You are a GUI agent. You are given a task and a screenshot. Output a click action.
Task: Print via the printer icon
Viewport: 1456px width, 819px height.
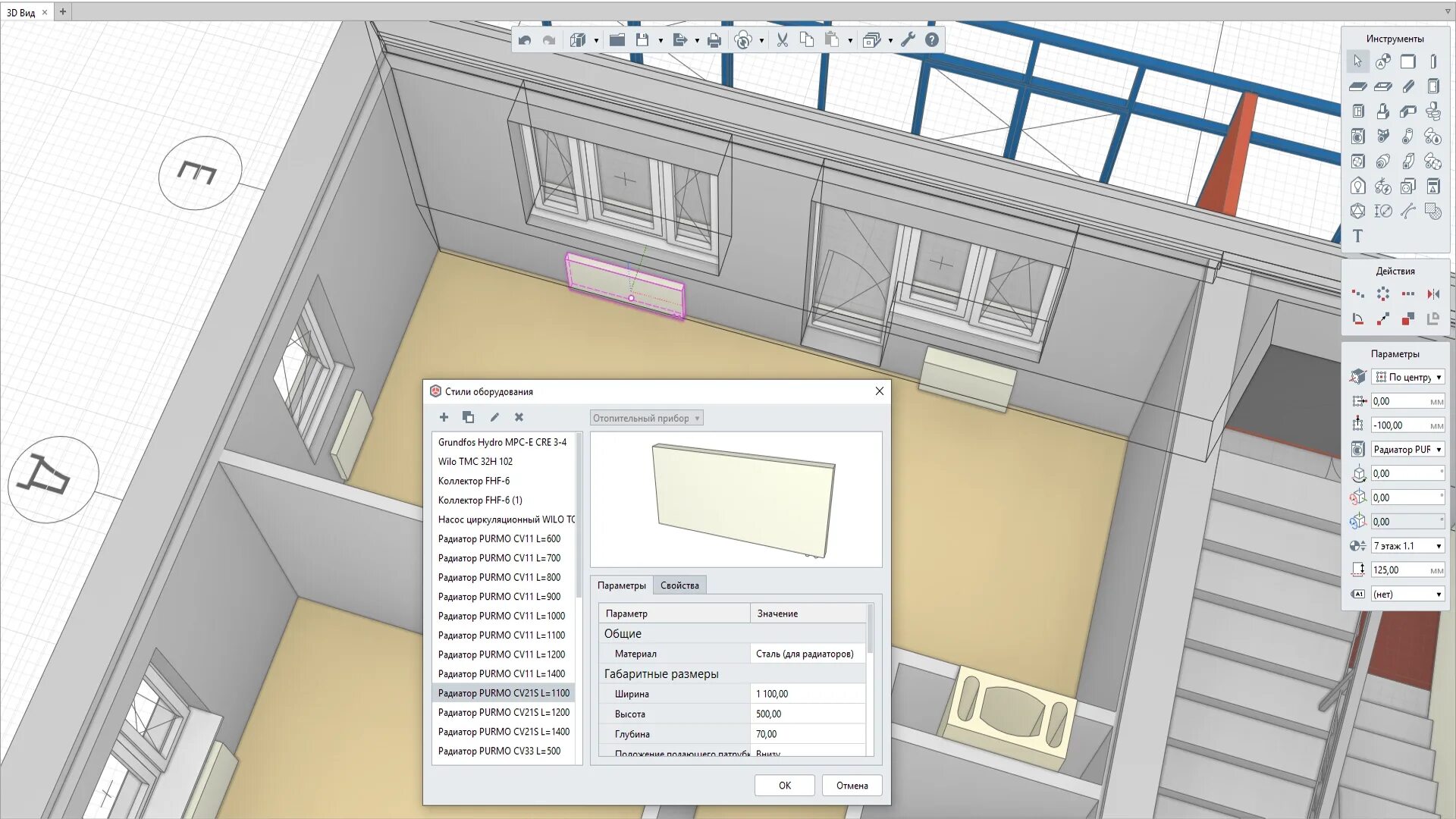tap(714, 40)
